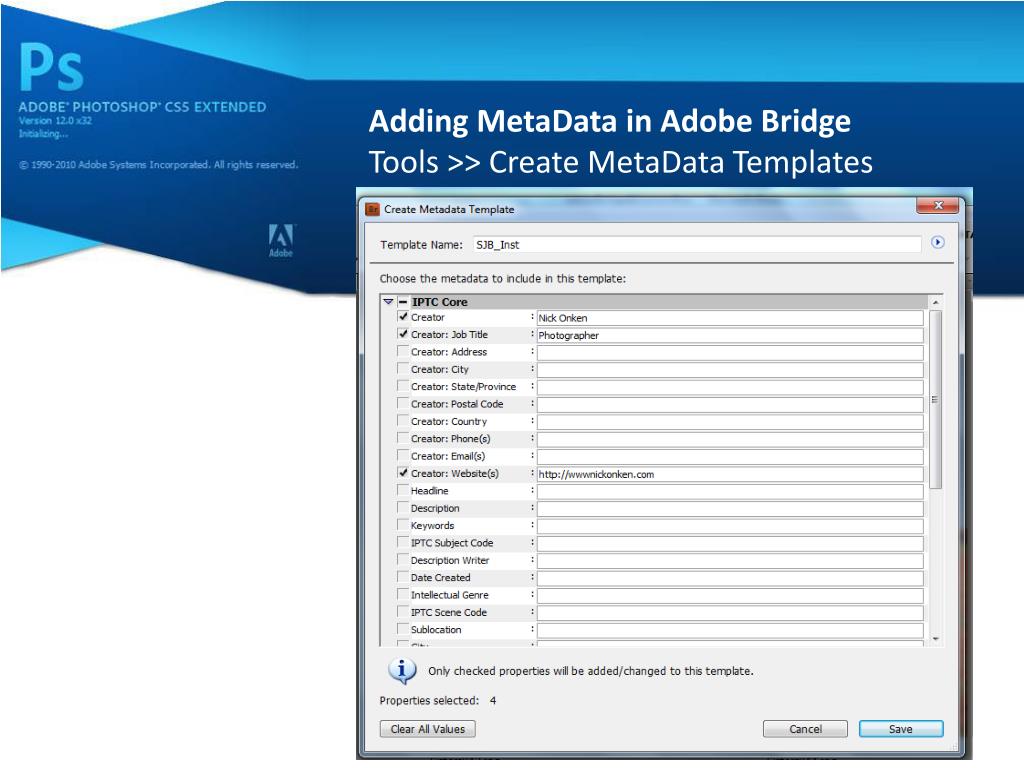Check the Creator: State/Province box
Image resolution: width=1024 pixels, height=768 pixels.
403,386
